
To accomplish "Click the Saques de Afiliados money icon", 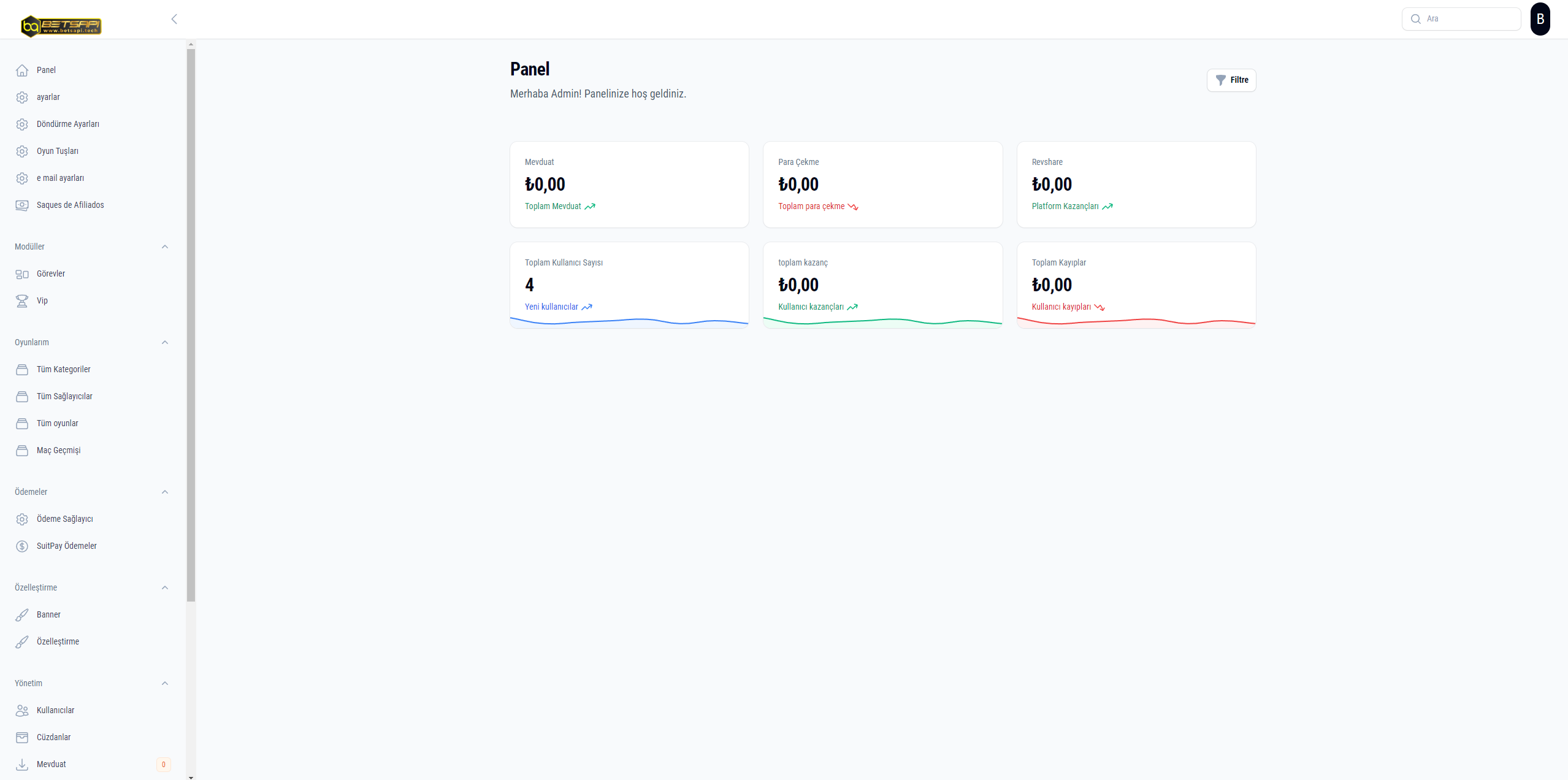I will pos(22,205).
